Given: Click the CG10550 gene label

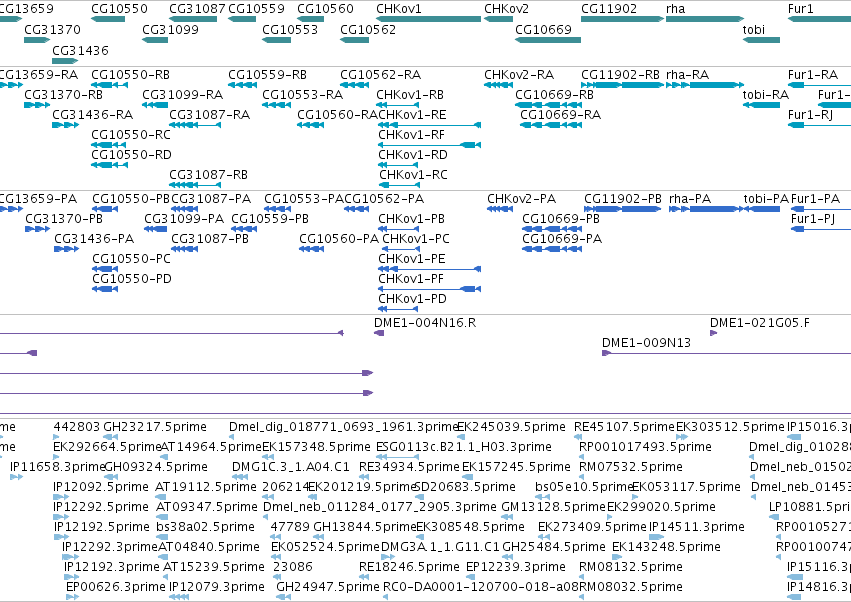Looking at the screenshot, I should click(x=119, y=9).
